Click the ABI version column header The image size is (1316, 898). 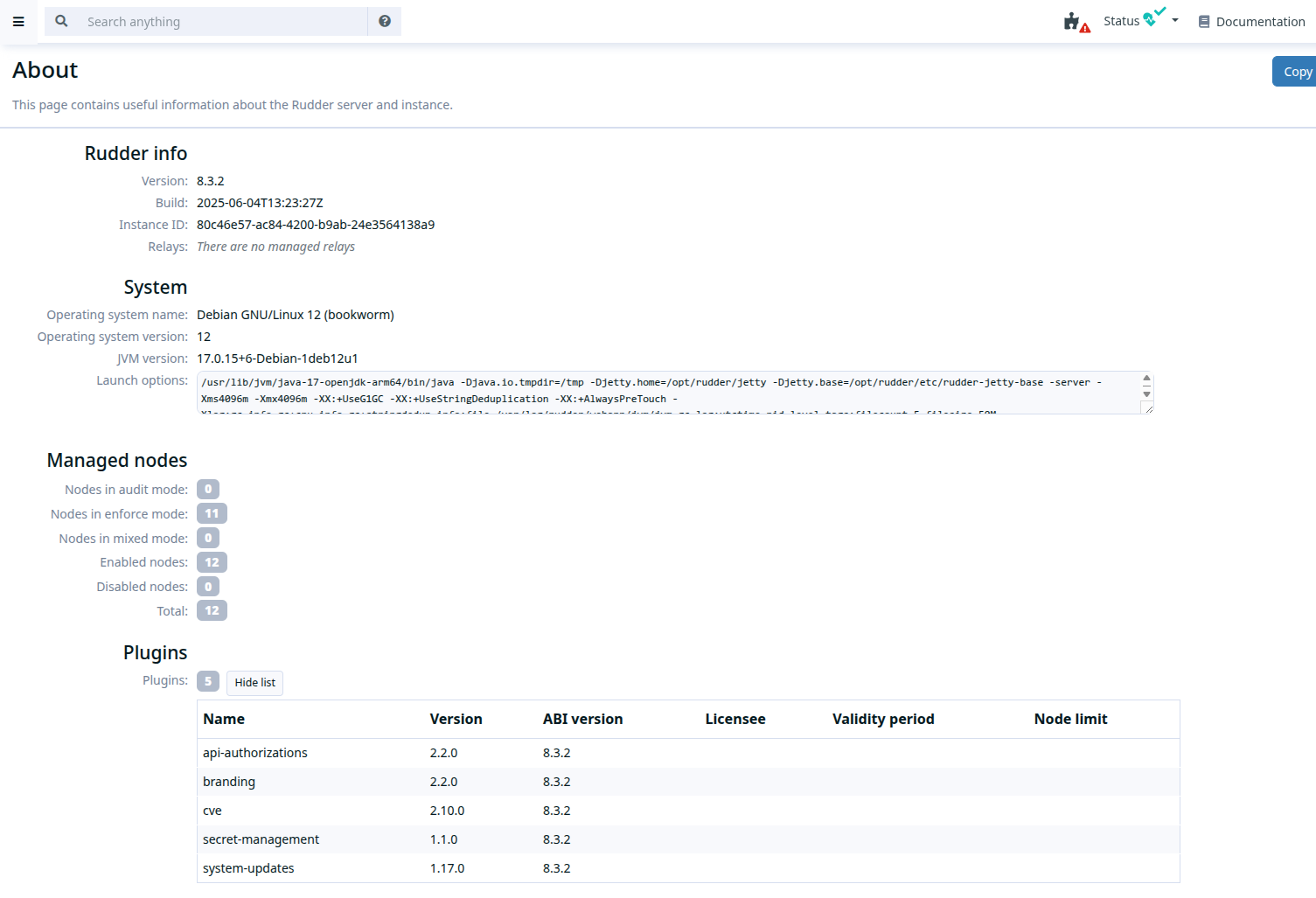click(582, 719)
